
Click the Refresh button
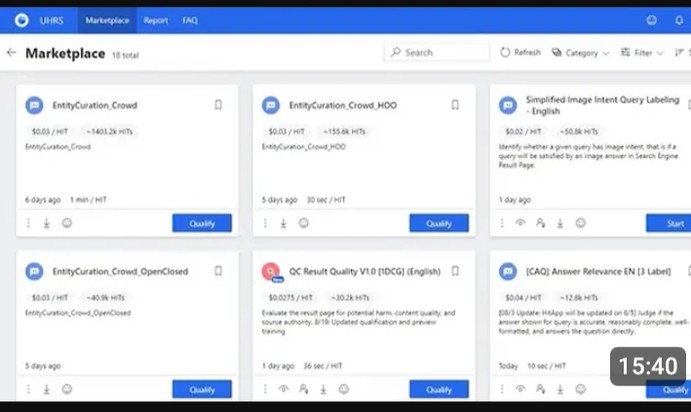coord(520,52)
